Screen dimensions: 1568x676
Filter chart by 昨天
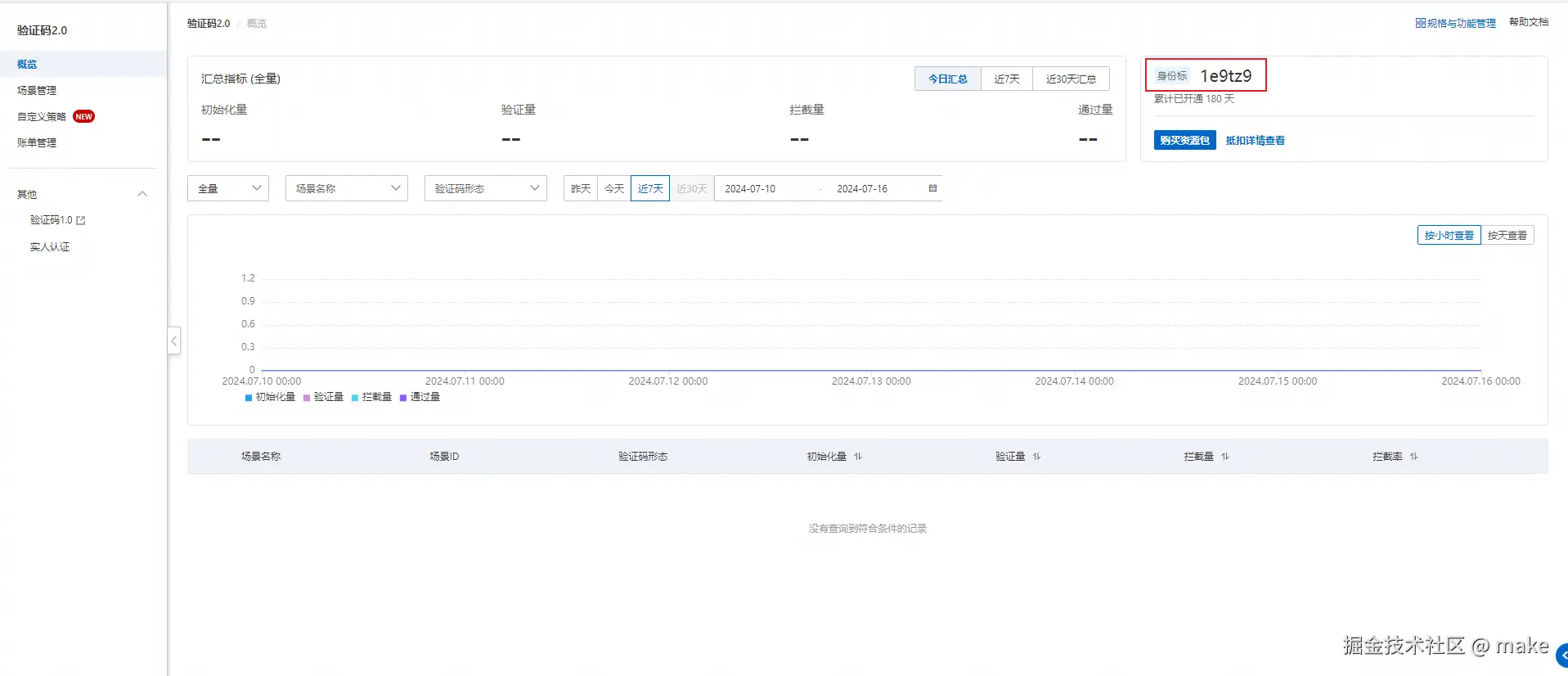pos(581,188)
